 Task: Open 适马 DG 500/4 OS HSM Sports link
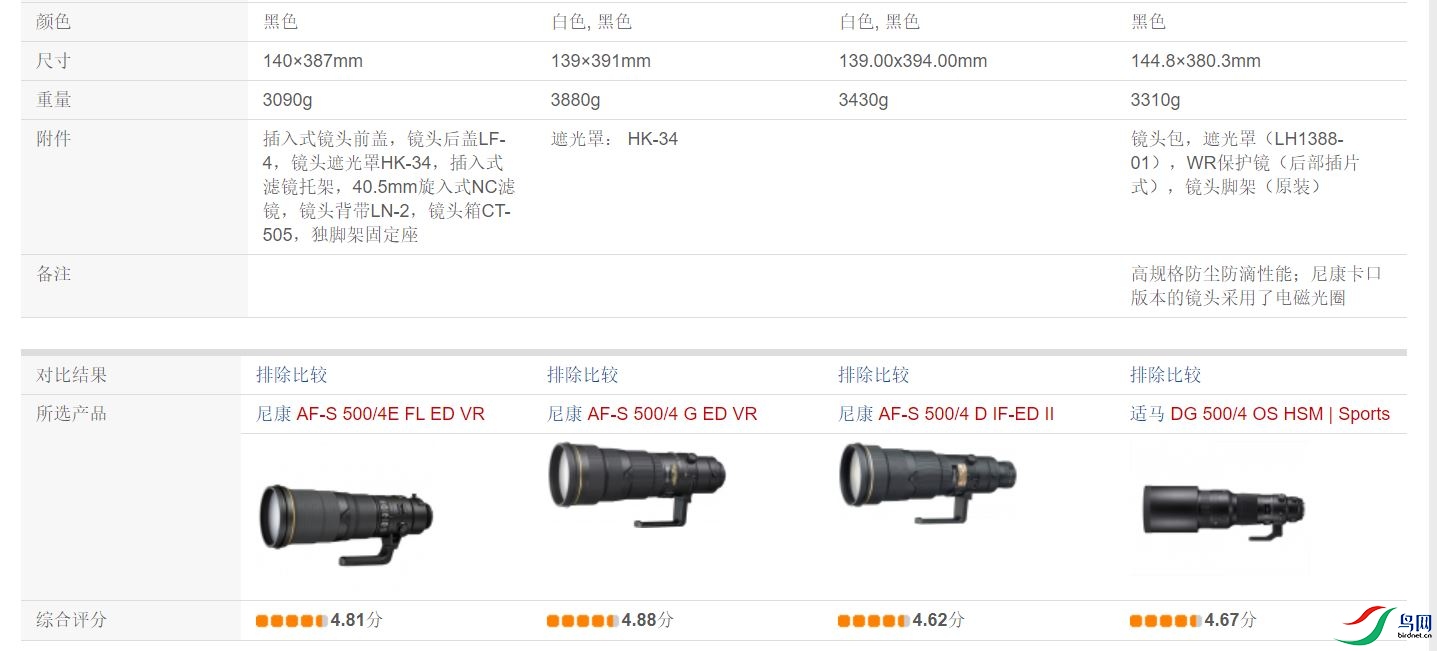click(1260, 414)
